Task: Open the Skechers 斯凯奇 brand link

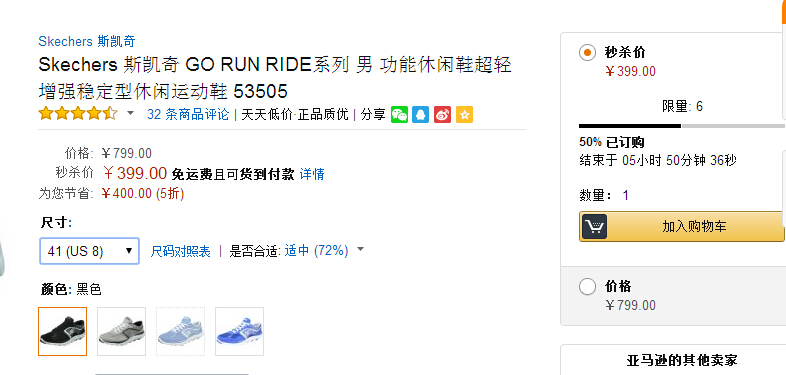Action: (87, 41)
